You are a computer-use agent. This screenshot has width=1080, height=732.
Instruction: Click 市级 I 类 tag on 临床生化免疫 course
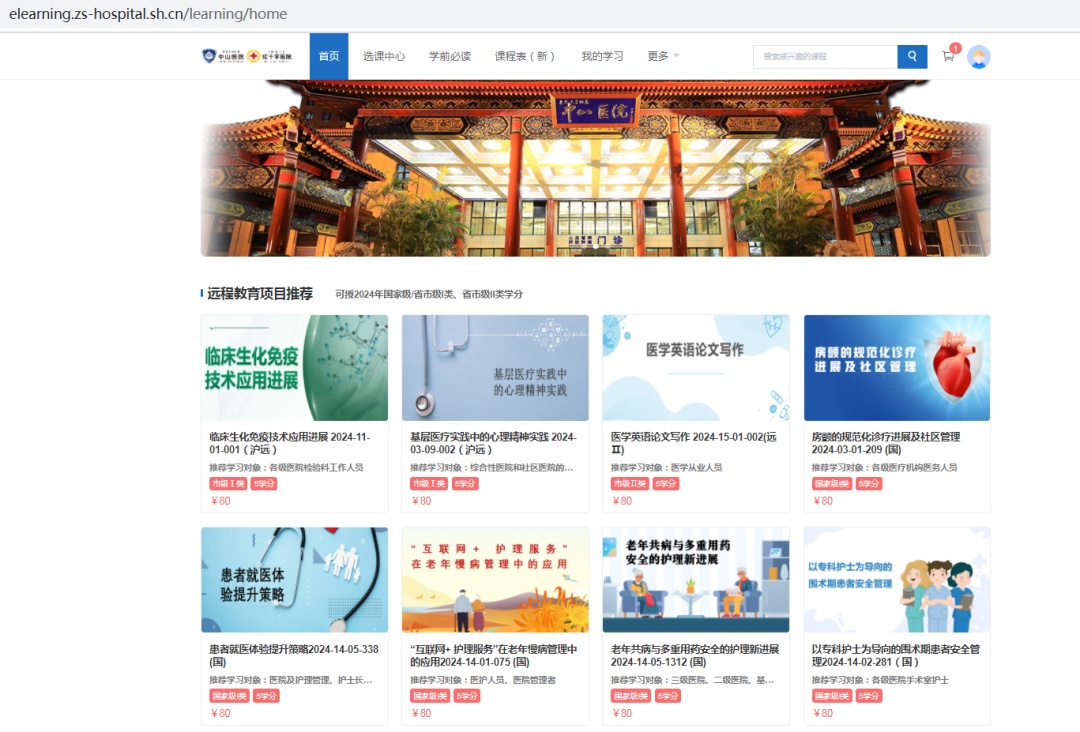pyautogui.click(x=228, y=483)
